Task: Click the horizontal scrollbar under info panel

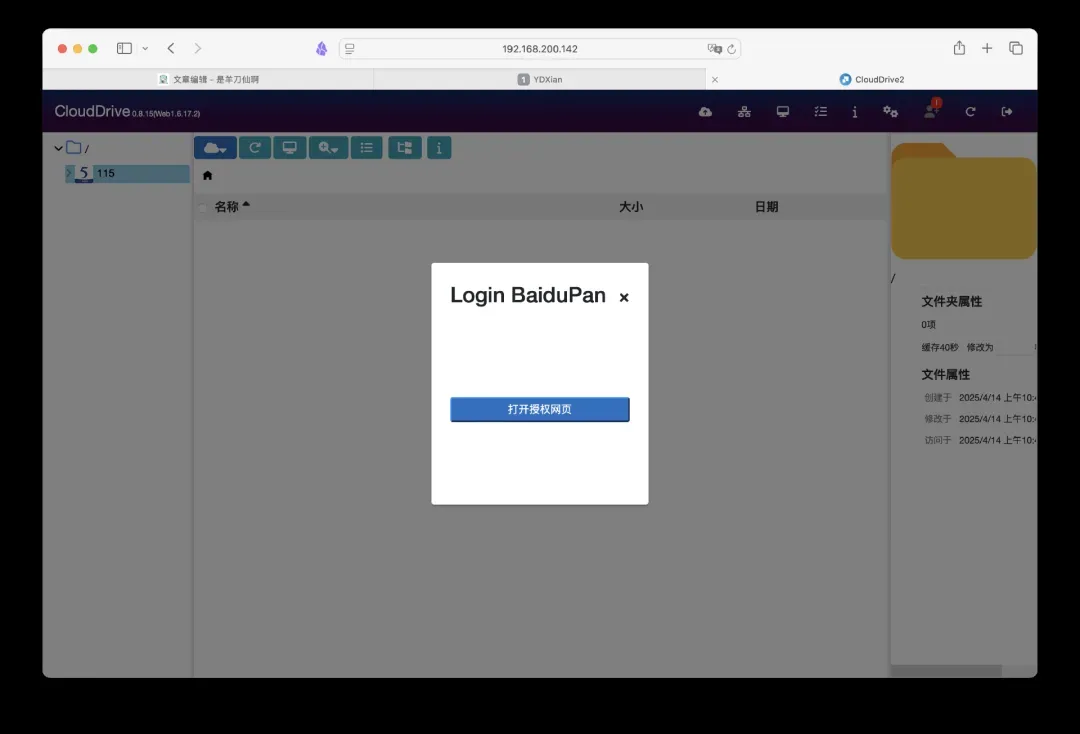Action: tap(946, 671)
